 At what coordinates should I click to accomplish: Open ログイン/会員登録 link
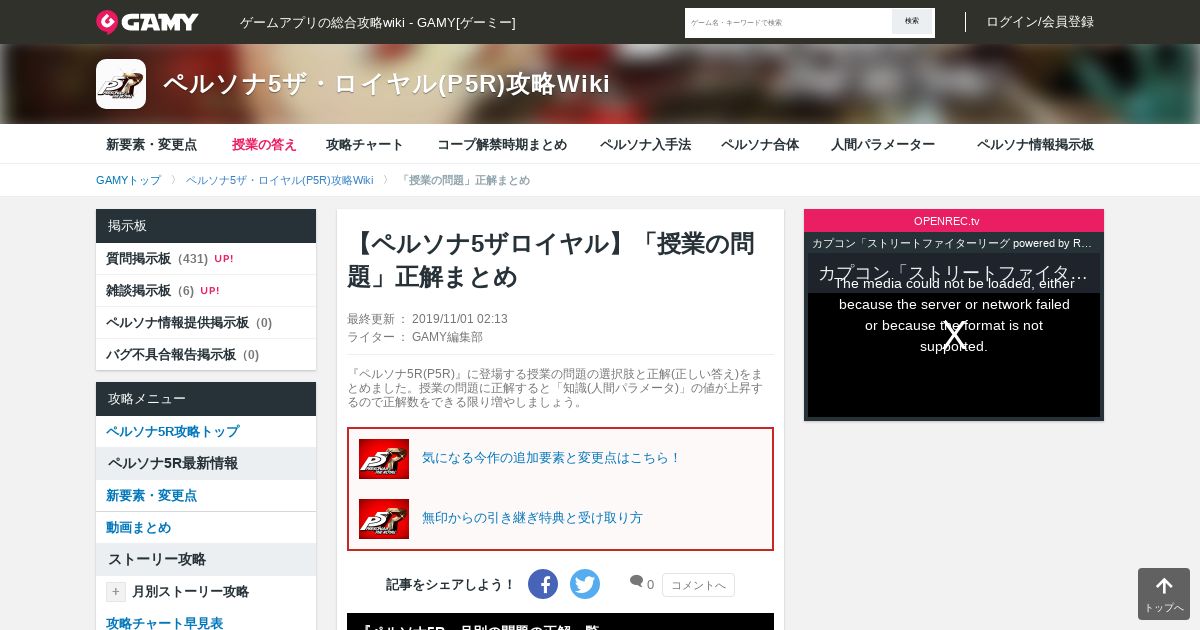coord(1040,22)
